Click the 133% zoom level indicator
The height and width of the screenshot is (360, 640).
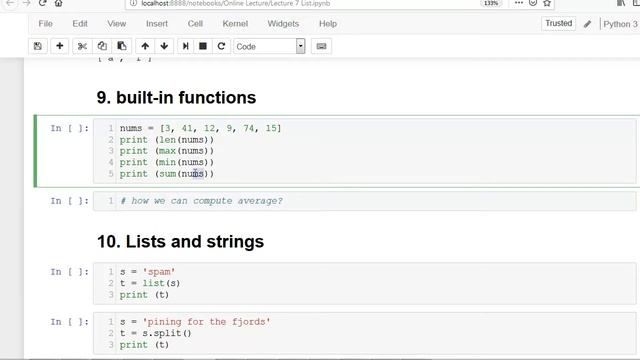click(x=491, y=3)
